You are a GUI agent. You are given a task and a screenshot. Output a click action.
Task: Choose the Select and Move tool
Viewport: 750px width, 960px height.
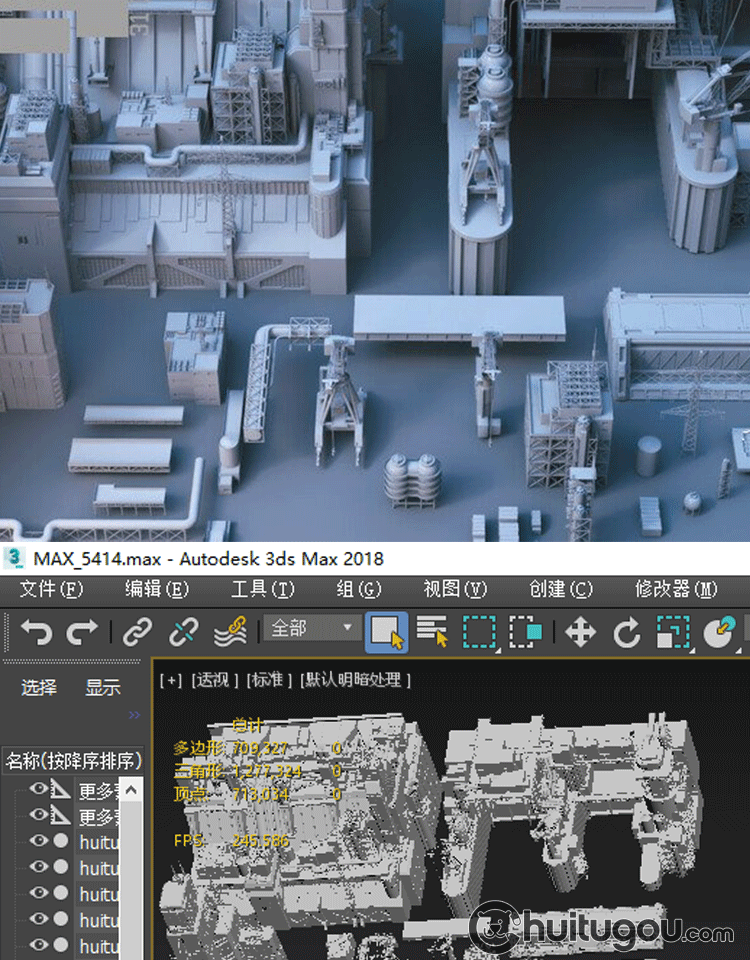point(580,632)
